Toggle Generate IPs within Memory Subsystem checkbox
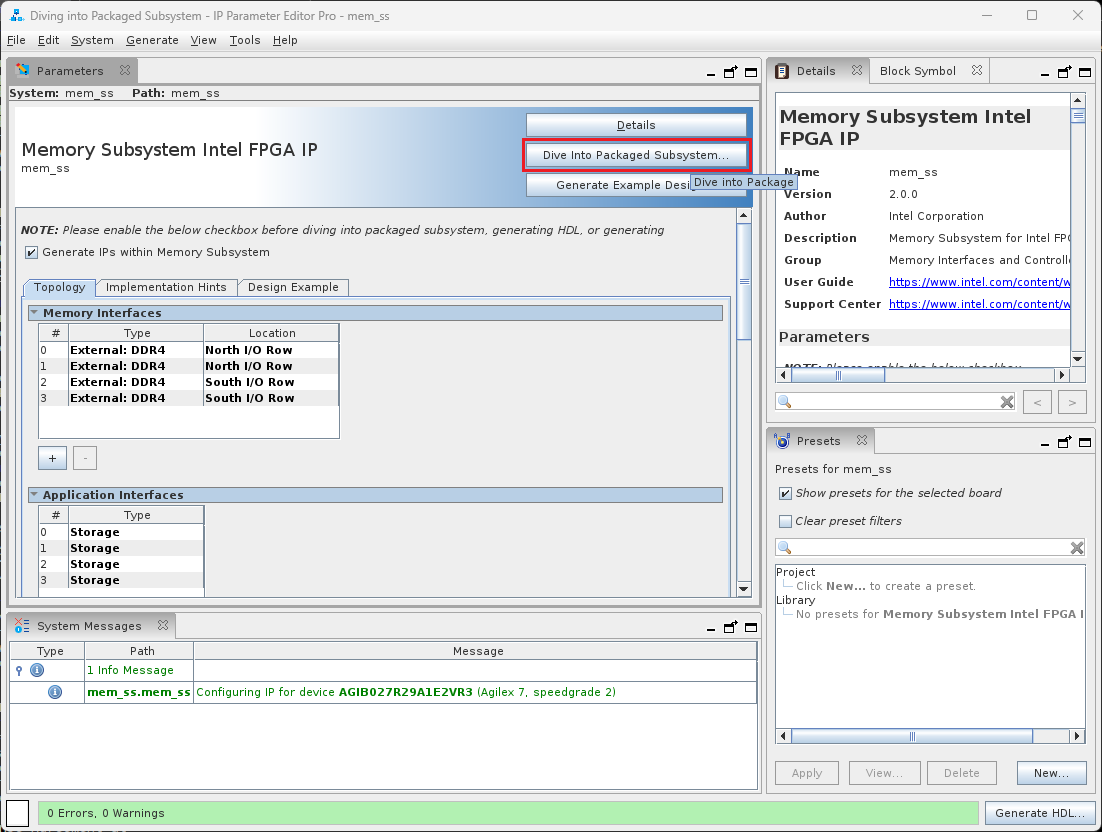This screenshot has width=1102, height=832. [32, 253]
